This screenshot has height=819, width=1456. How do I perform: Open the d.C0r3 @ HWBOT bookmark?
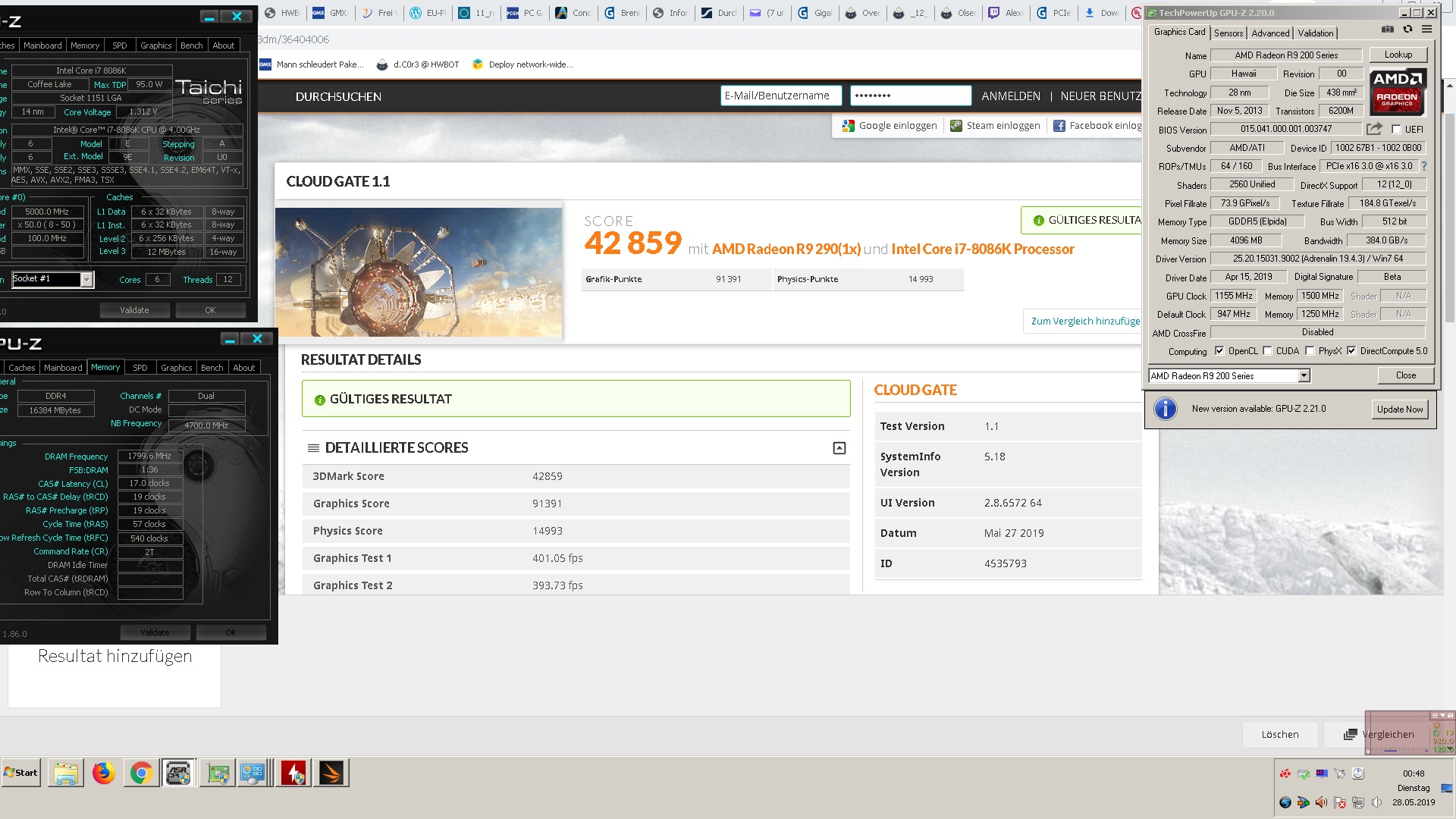coord(418,64)
